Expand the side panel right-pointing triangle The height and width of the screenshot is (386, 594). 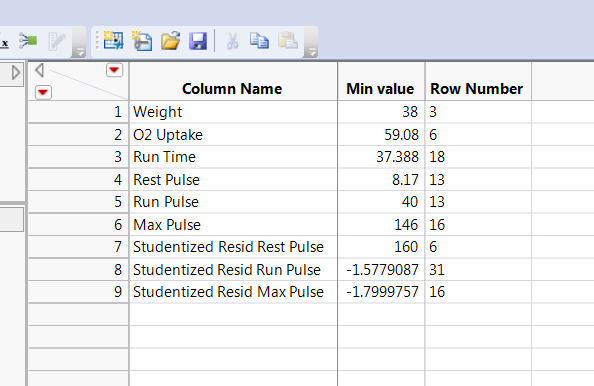16,73
